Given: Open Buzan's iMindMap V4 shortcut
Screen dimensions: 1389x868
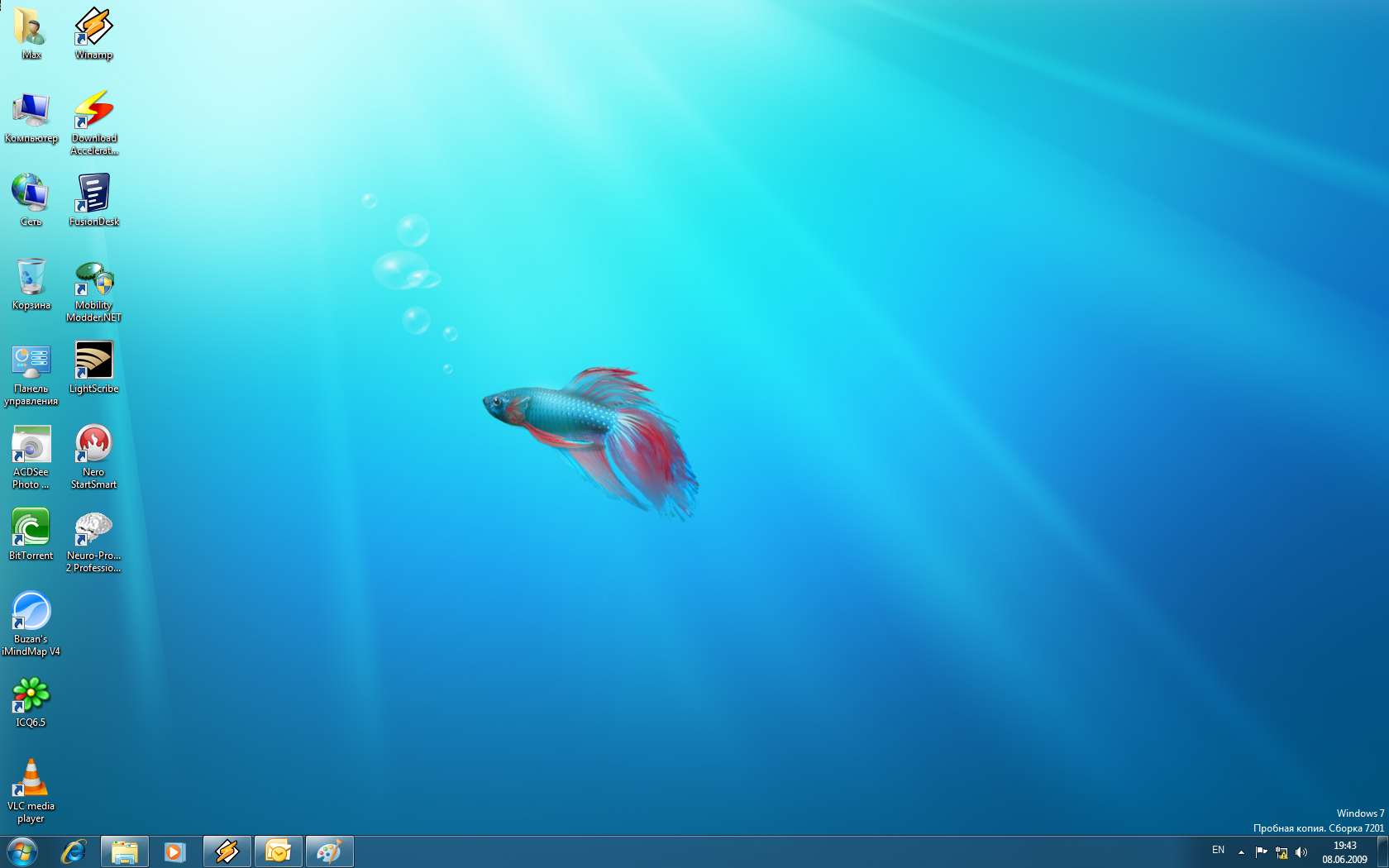Looking at the screenshot, I should (31, 623).
